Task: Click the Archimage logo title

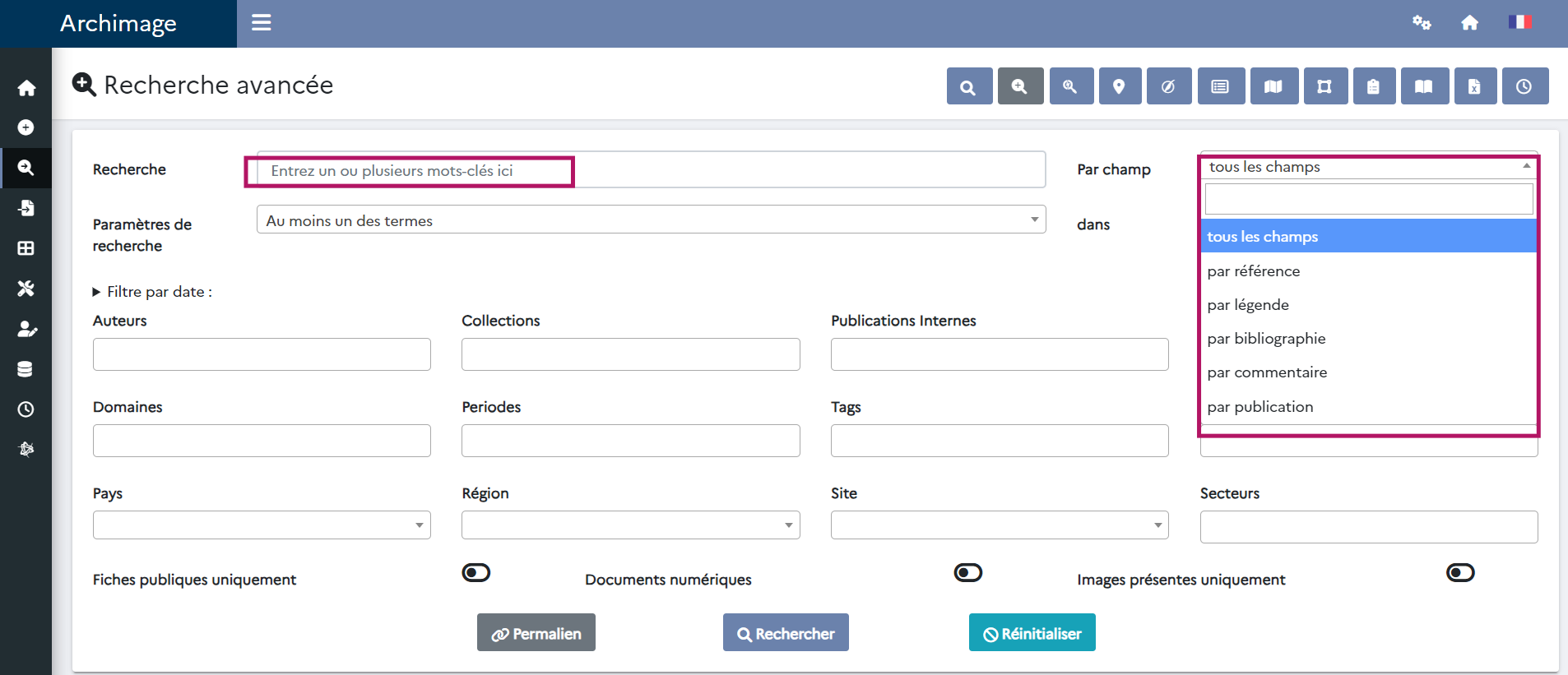Action: point(118,23)
